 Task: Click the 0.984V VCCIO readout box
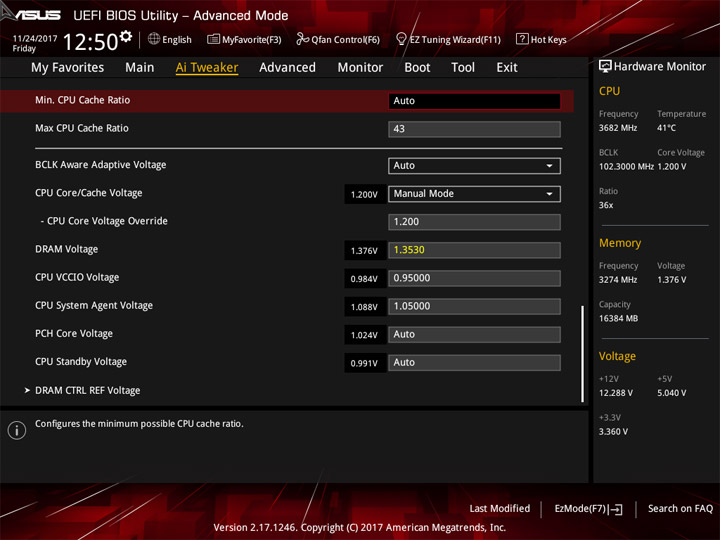(x=365, y=279)
